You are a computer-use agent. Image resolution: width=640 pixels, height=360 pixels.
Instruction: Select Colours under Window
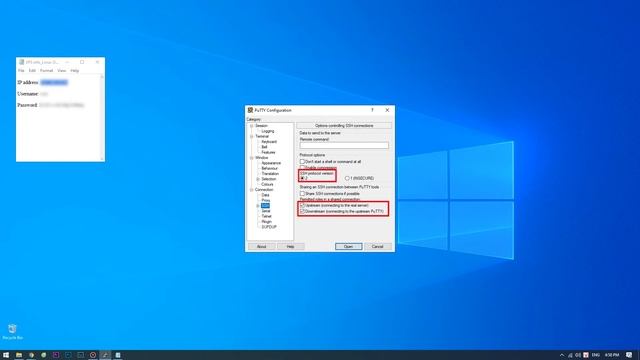click(x=267, y=184)
